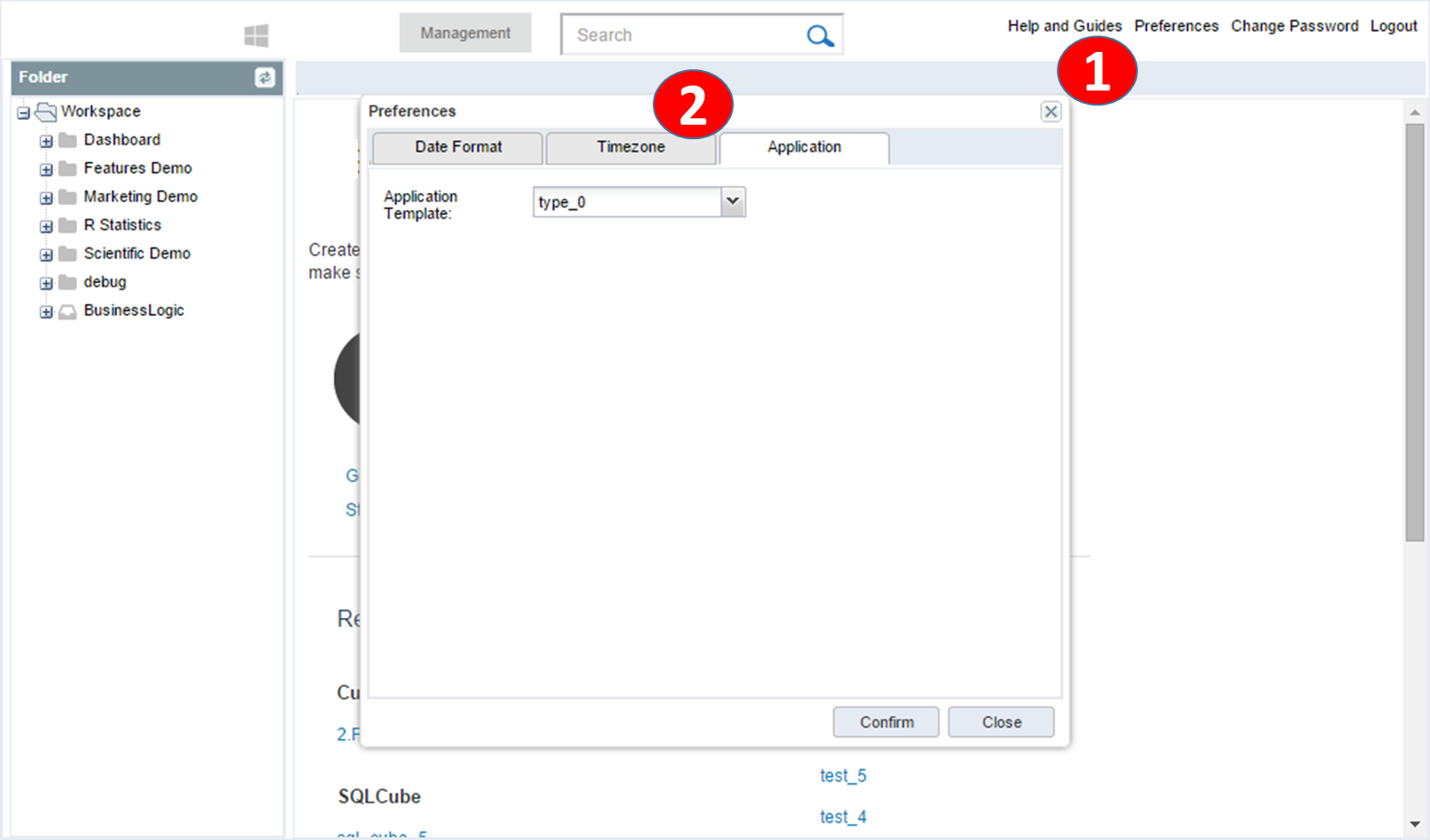Expand the R Statistics folder
The image size is (1430, 840).
46,226
